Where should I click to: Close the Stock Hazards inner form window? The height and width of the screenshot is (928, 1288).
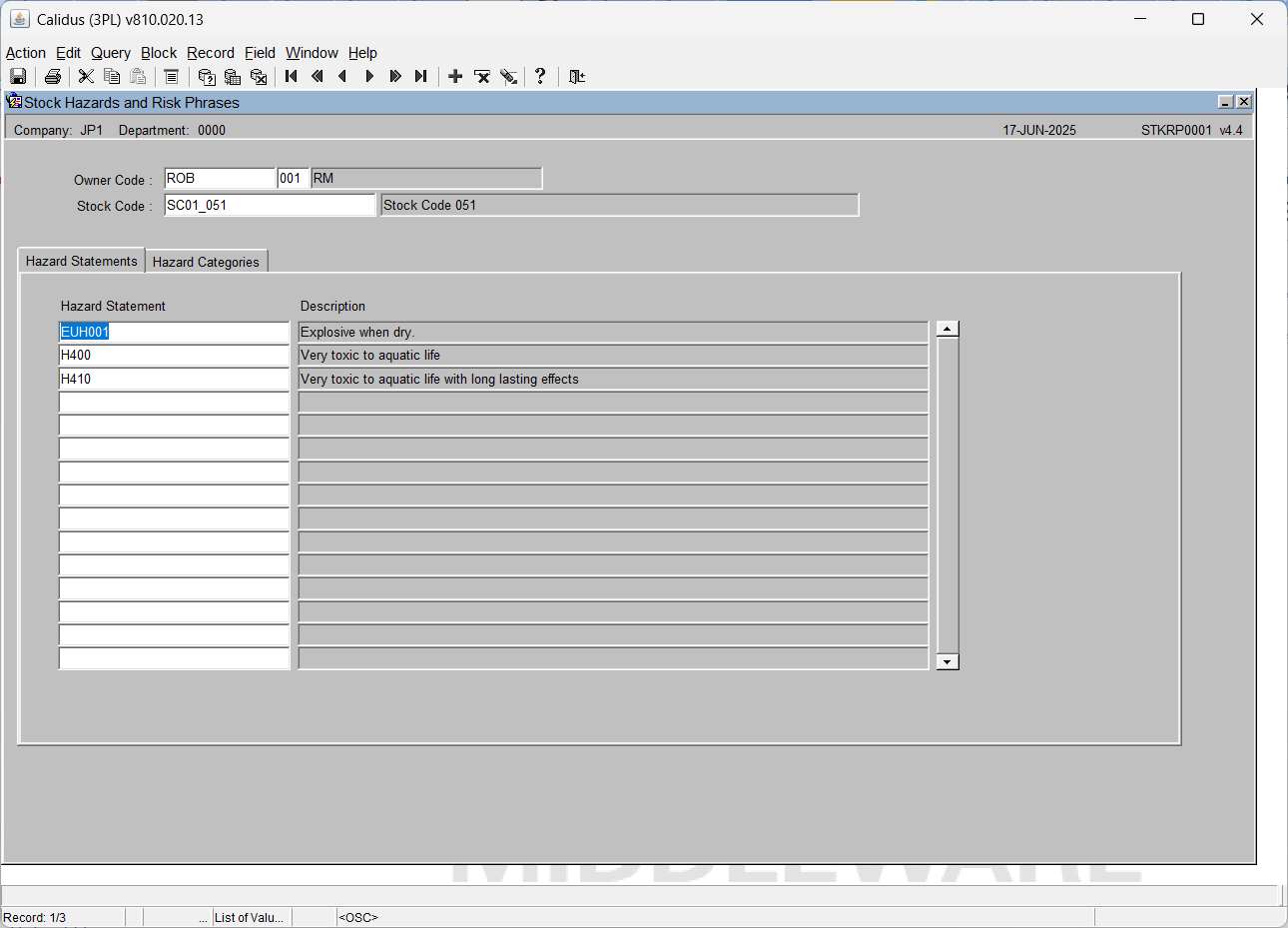[x=1243, y=102]
